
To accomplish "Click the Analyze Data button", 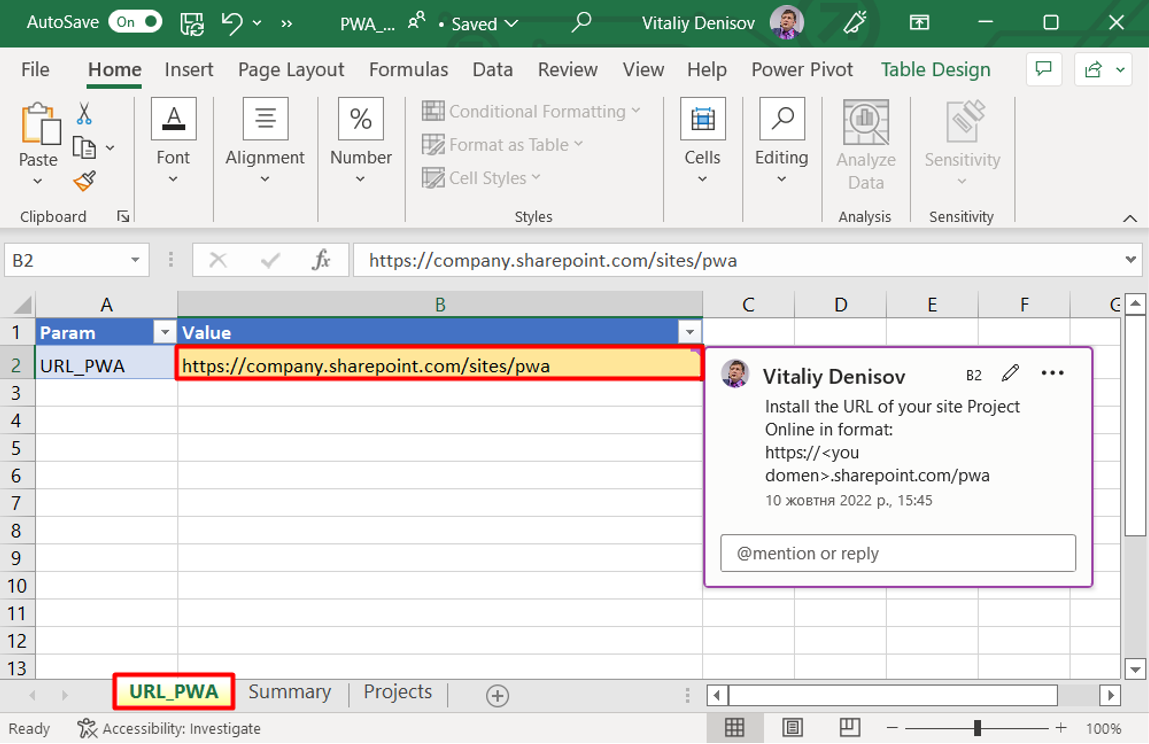I will 865,147.
